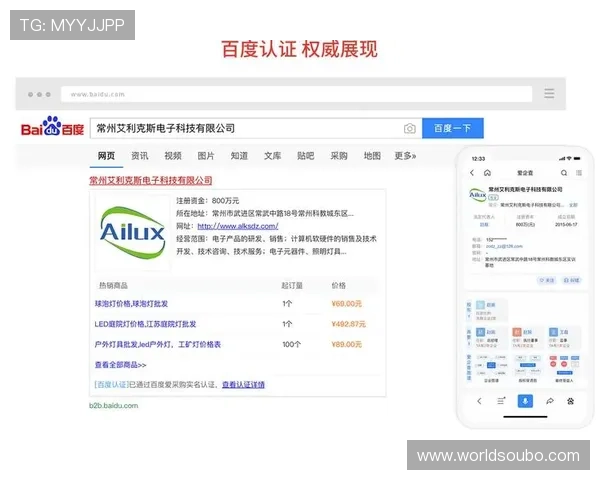Open the http://www.alksdz.com/ website link

pyautogui.click(x=238, y=226)
